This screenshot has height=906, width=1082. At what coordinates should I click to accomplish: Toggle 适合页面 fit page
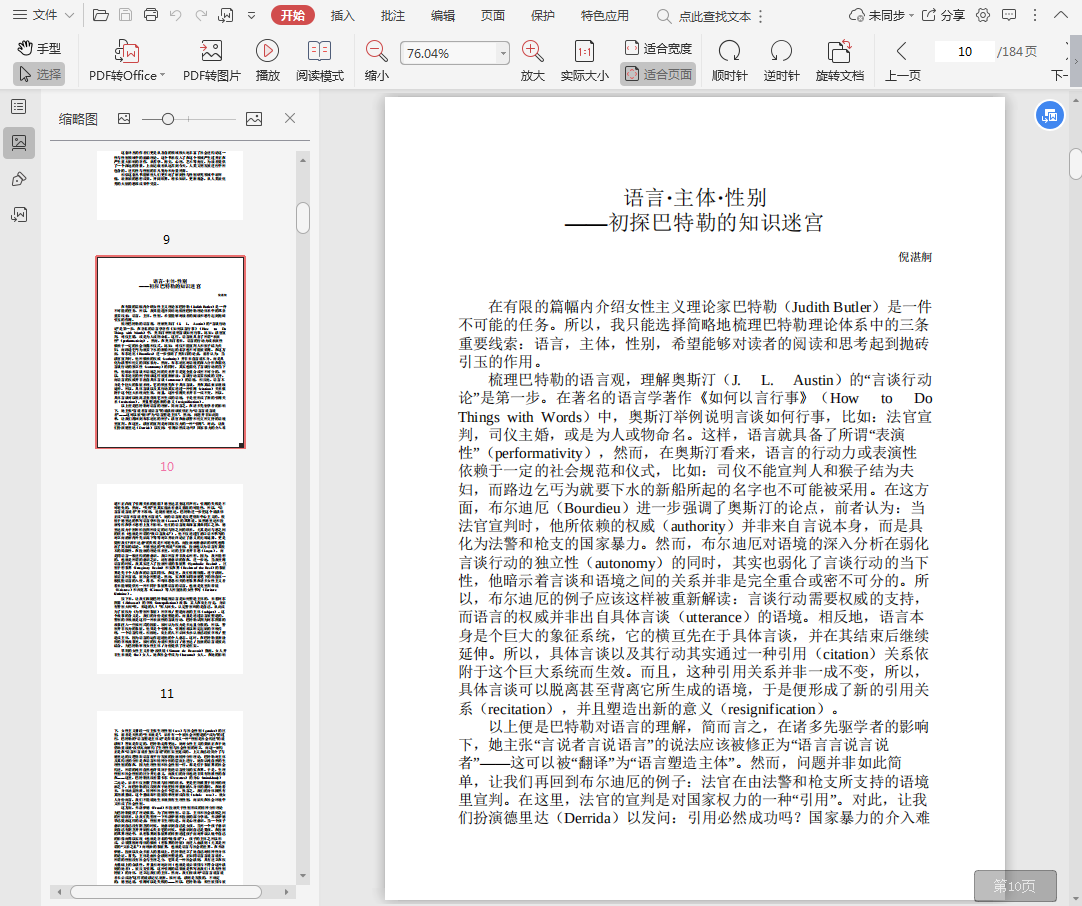pyautogui.click(x=658, y=74)
